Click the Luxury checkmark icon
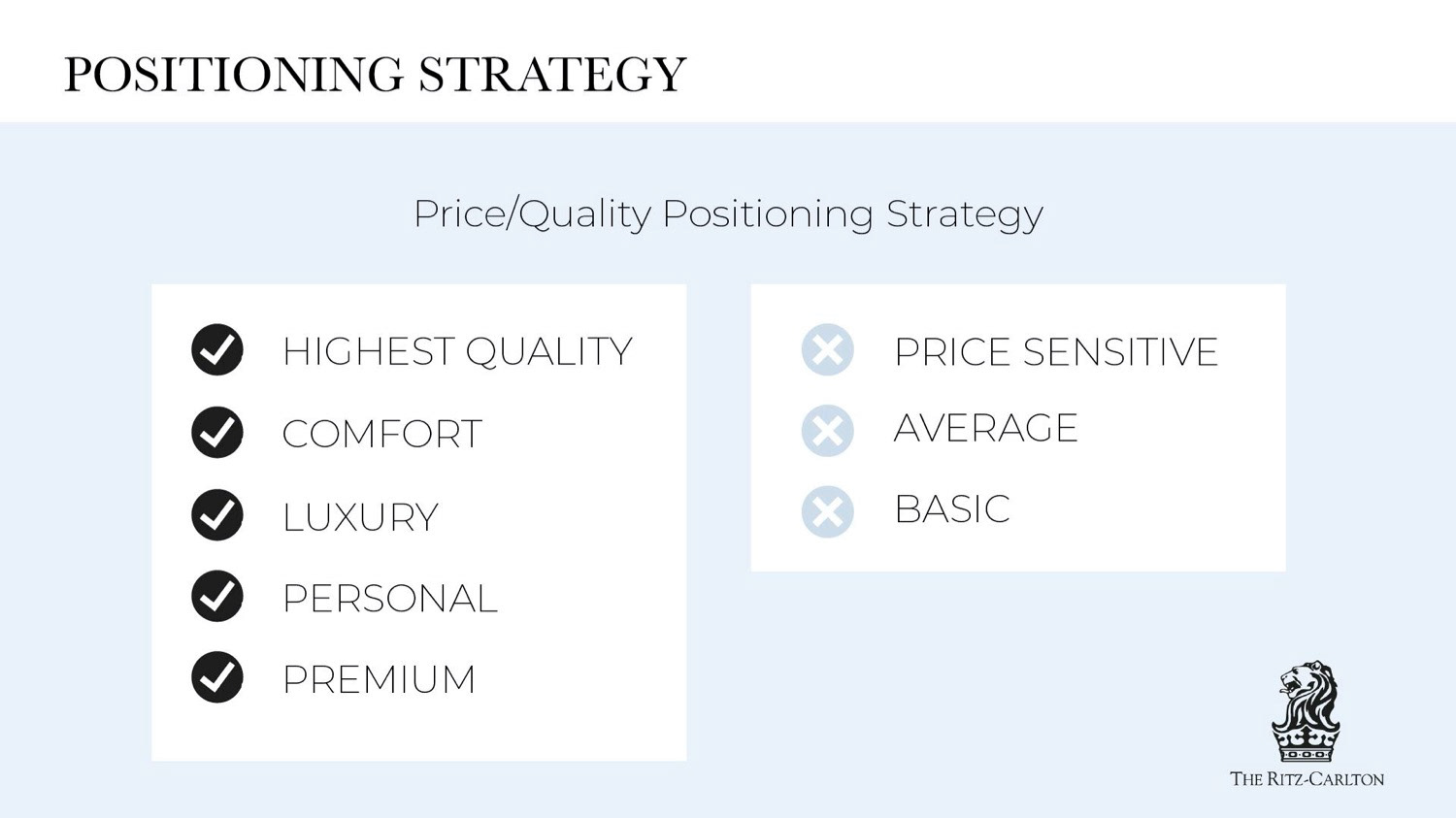Viewport: 1456px width, 818px height. (x=217, y=514)
